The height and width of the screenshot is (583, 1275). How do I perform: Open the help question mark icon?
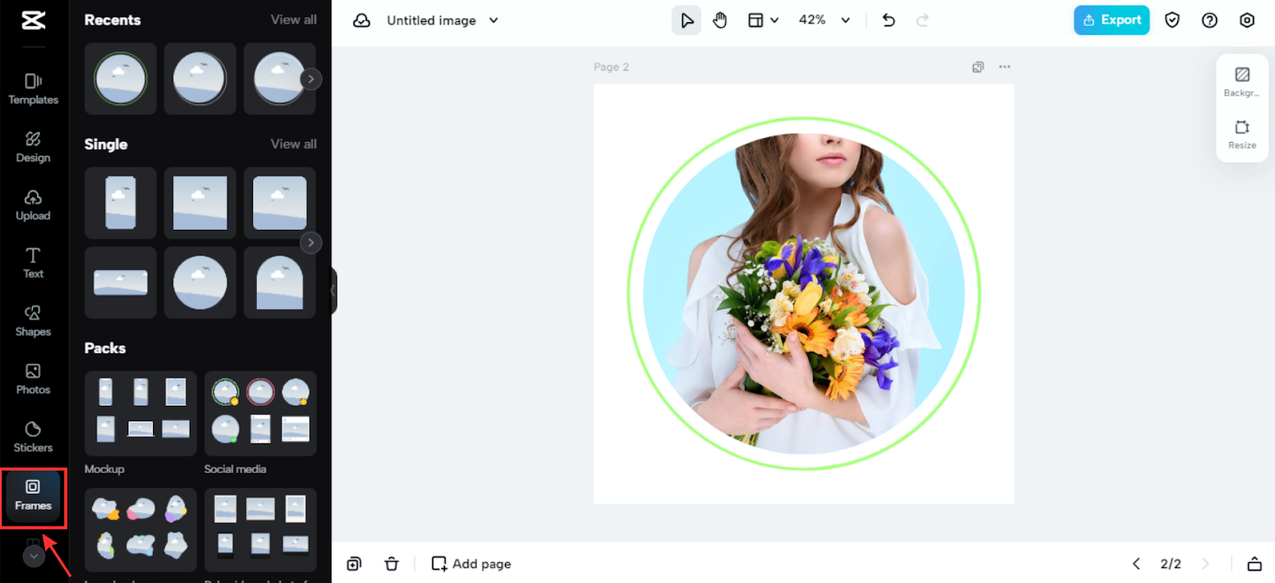point(1210,20)
